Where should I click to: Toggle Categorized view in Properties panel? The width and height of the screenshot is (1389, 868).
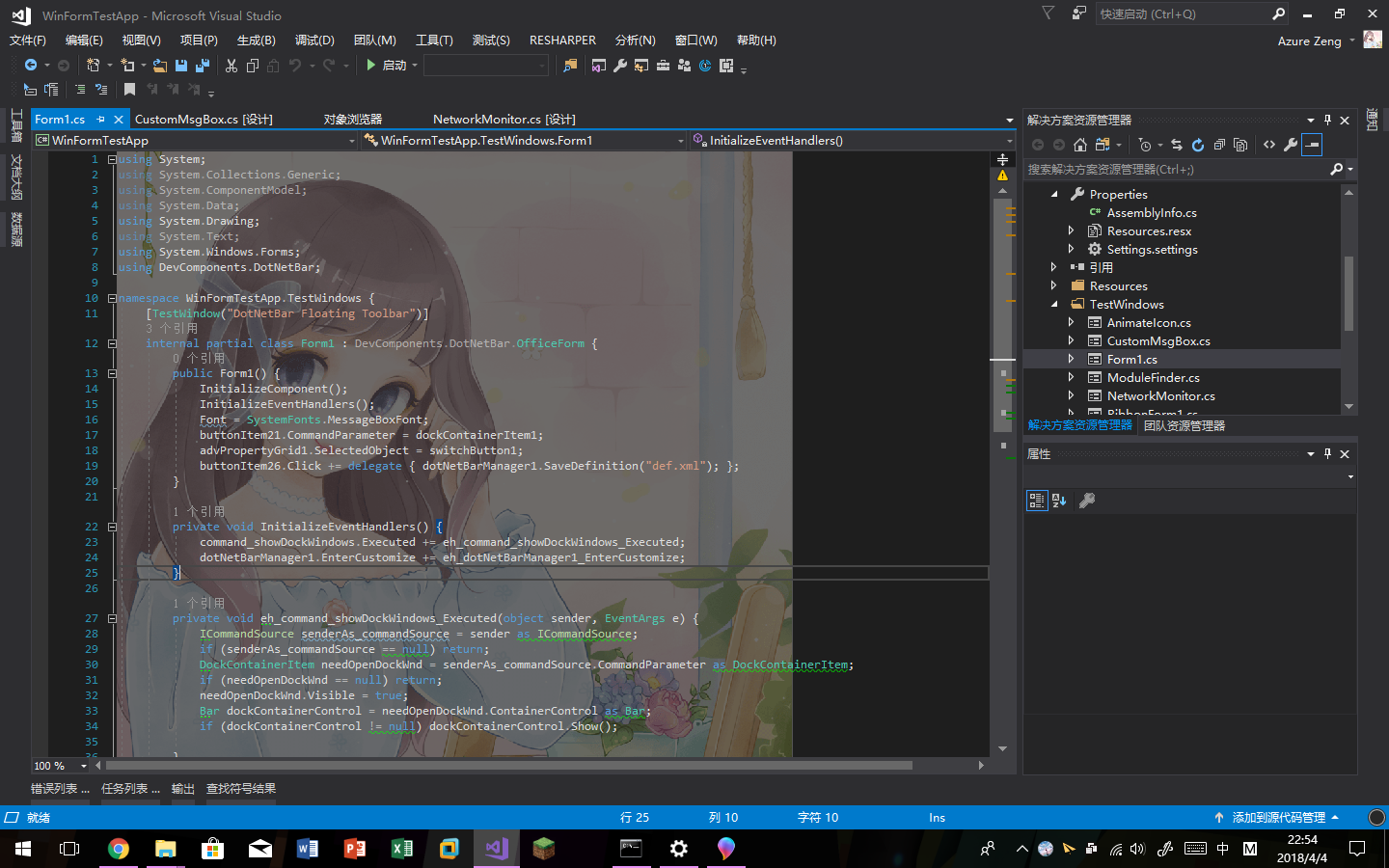1037,501
